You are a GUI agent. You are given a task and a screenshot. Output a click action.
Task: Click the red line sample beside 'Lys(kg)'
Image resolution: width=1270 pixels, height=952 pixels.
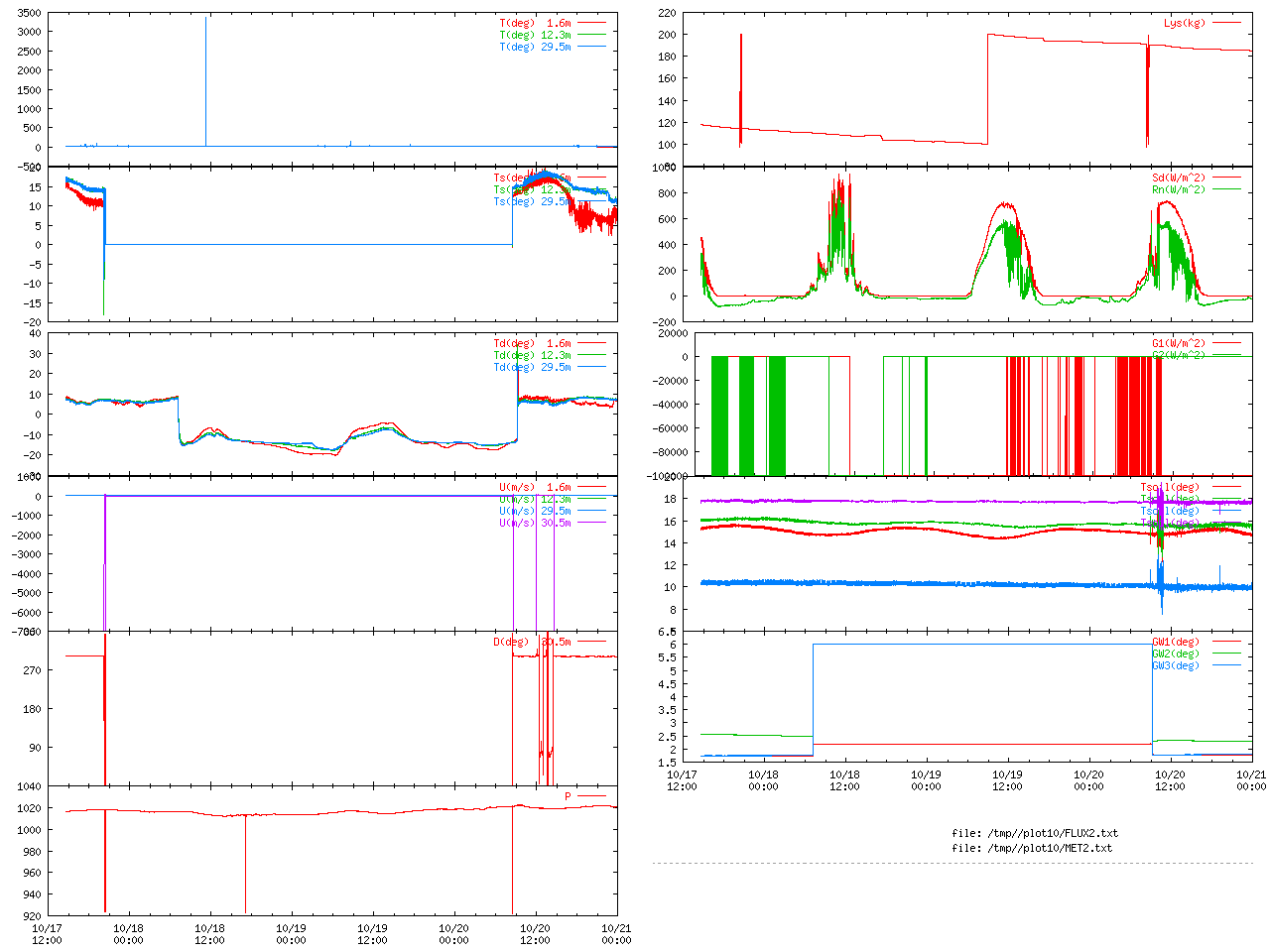click(1225, 23)
